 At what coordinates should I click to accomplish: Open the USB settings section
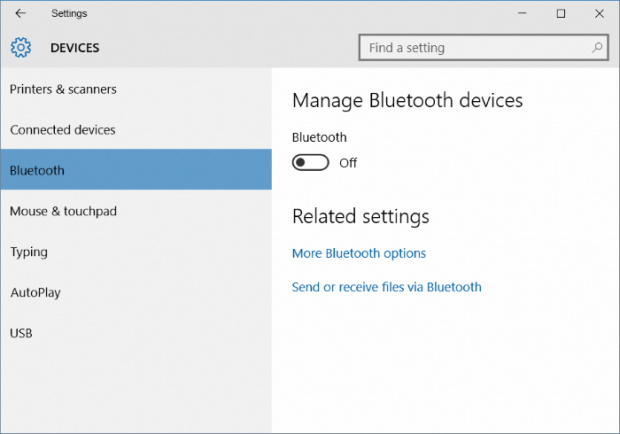pyautogui.click(x=21, y=333)
